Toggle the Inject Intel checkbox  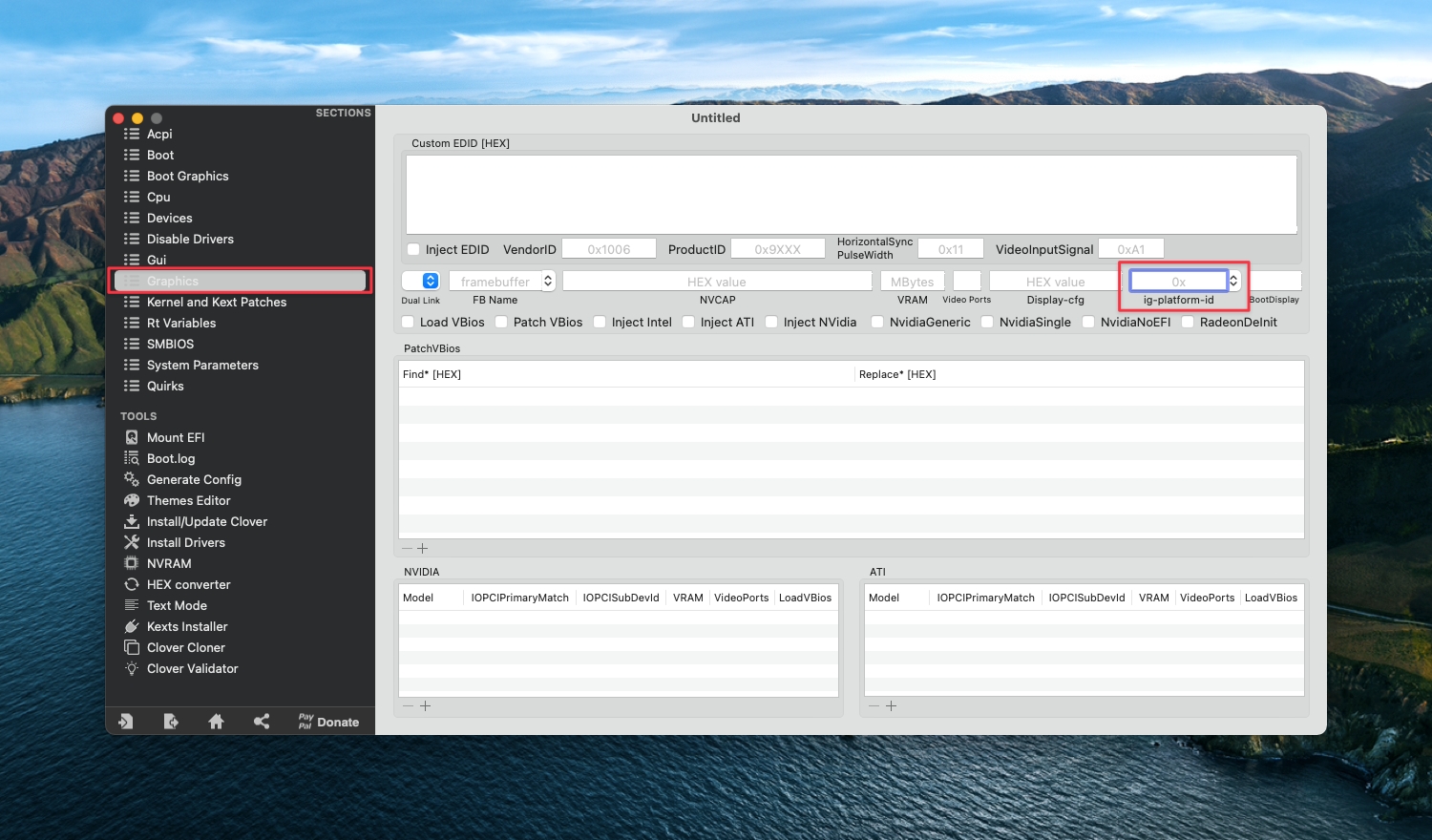click(600, 322)
